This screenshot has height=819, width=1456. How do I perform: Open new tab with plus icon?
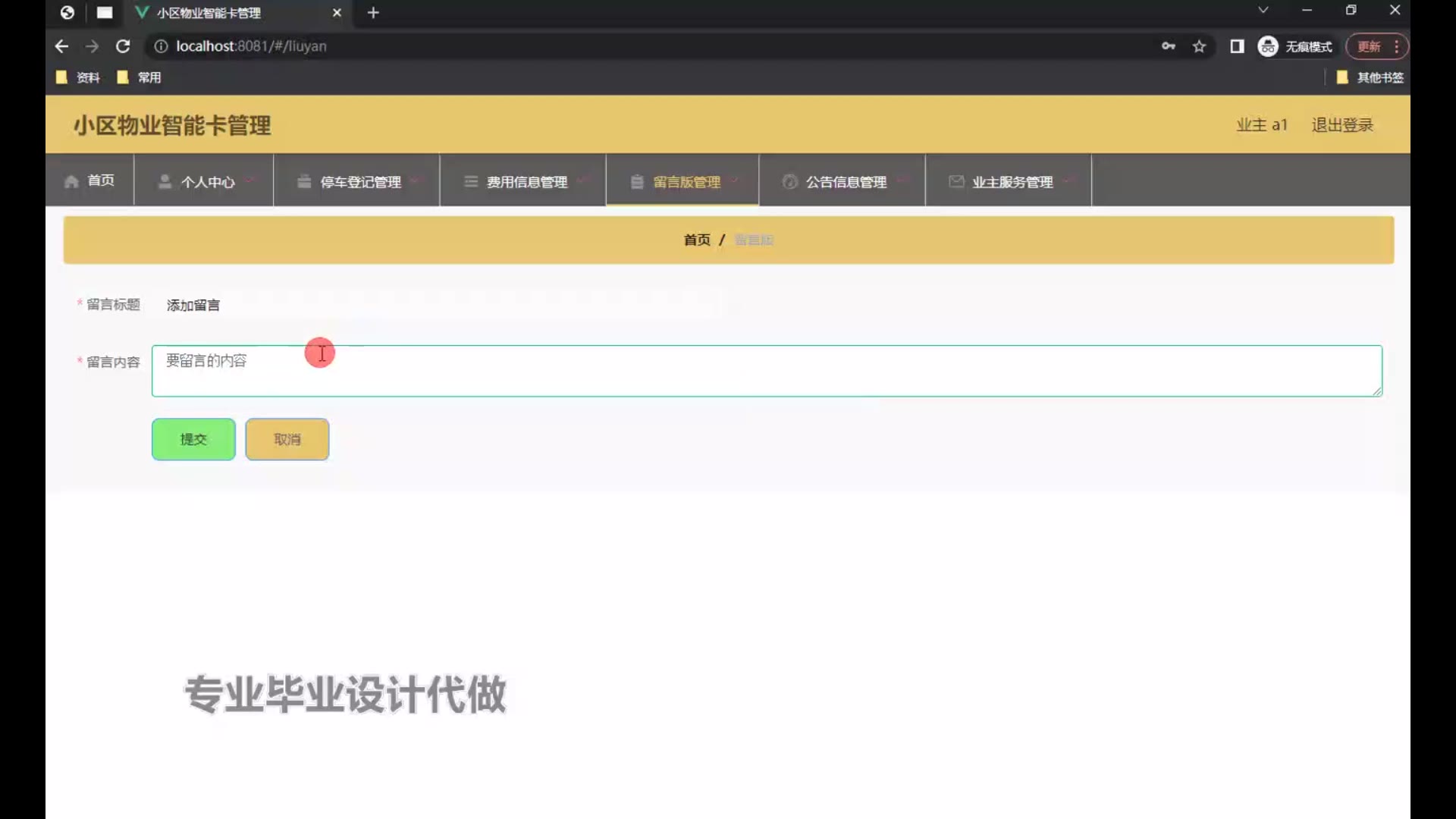(373, 13)
